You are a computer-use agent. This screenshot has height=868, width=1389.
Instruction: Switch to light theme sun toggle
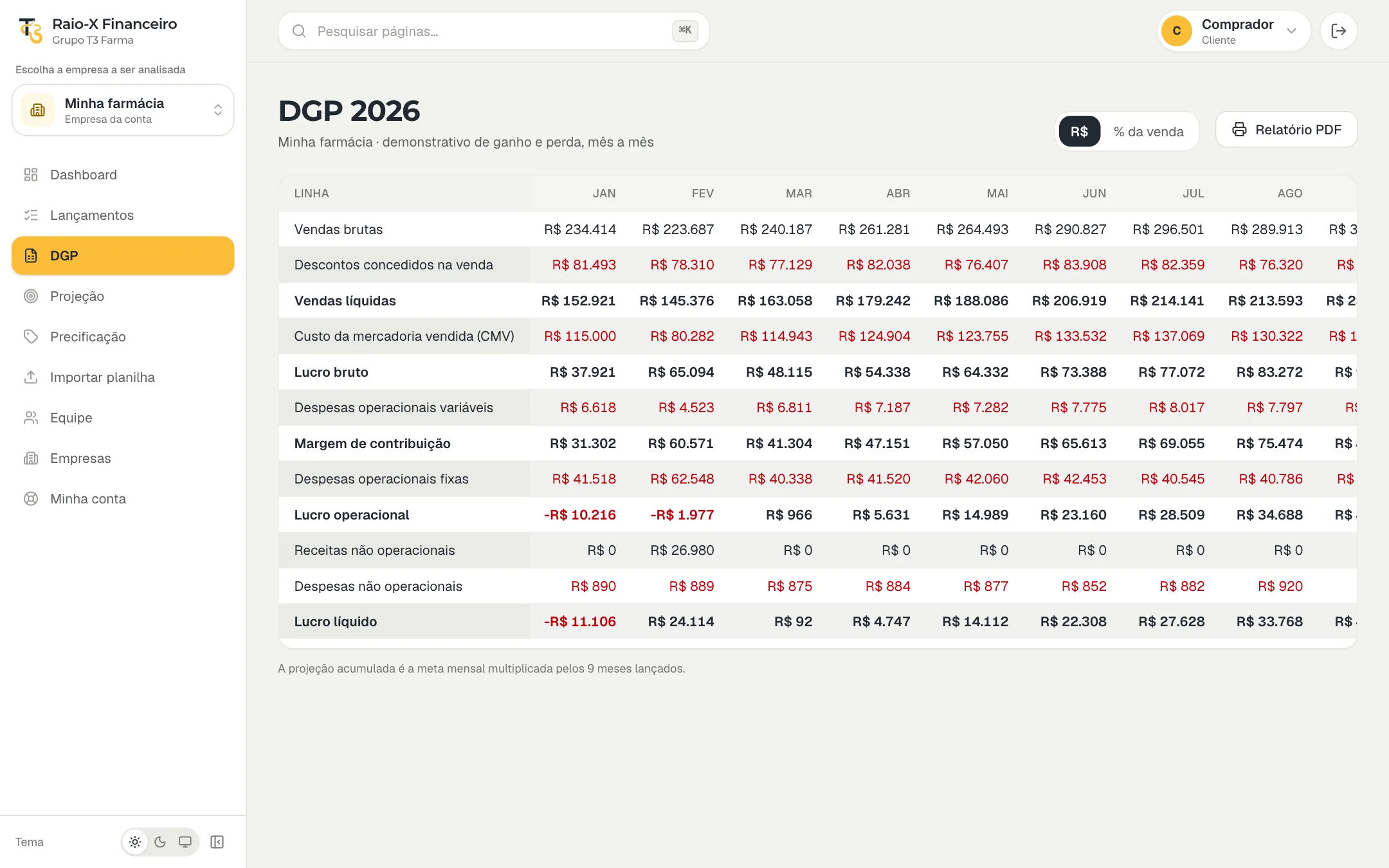(x=135, y=842)
